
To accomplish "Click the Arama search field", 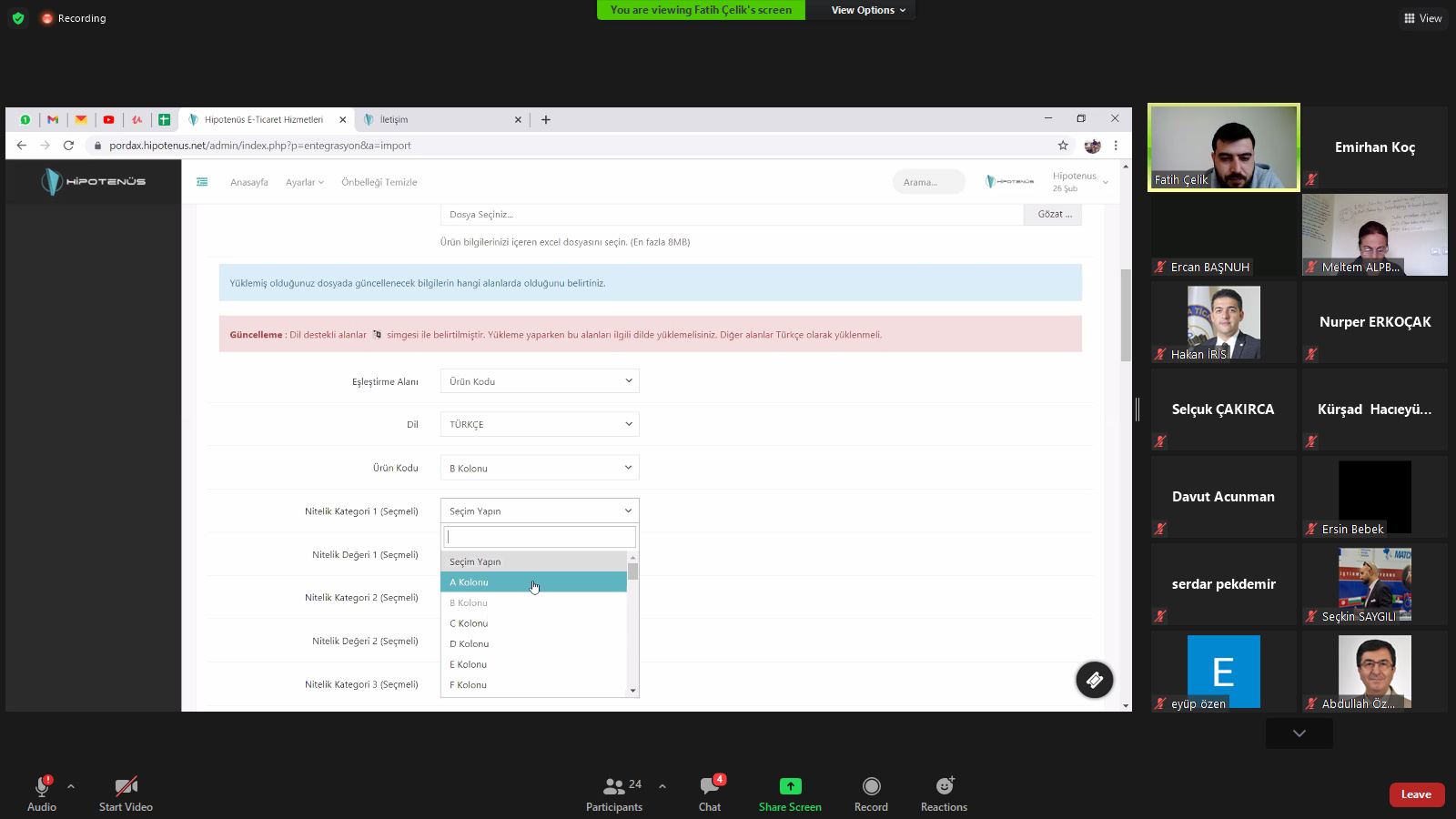I will [928, 182].
